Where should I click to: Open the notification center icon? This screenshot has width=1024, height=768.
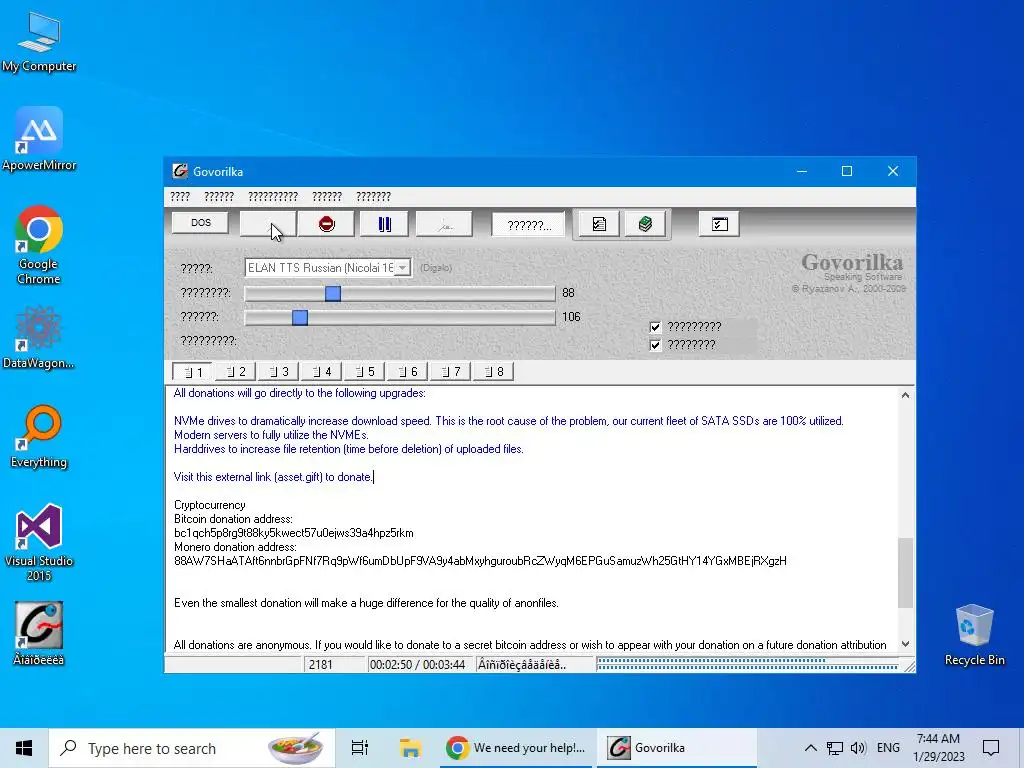point(991,748)
